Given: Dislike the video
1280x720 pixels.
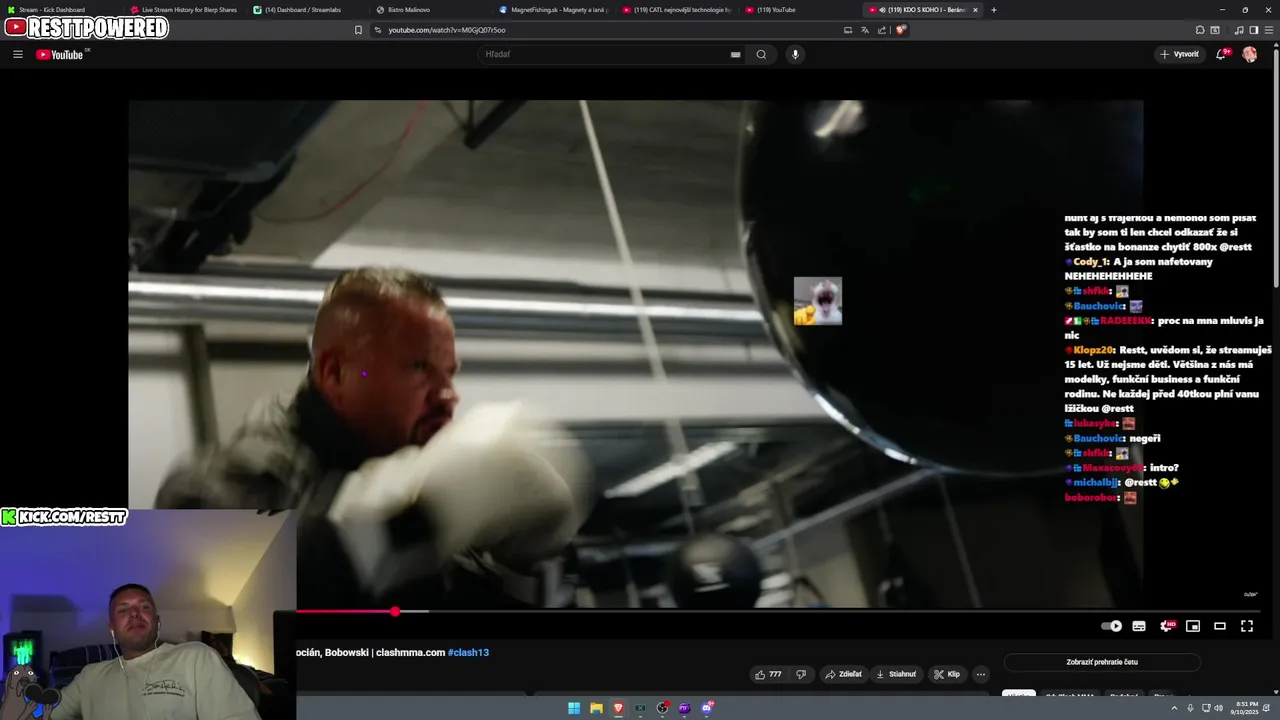Looking at the screenshot, I should (x=800, y=674).
